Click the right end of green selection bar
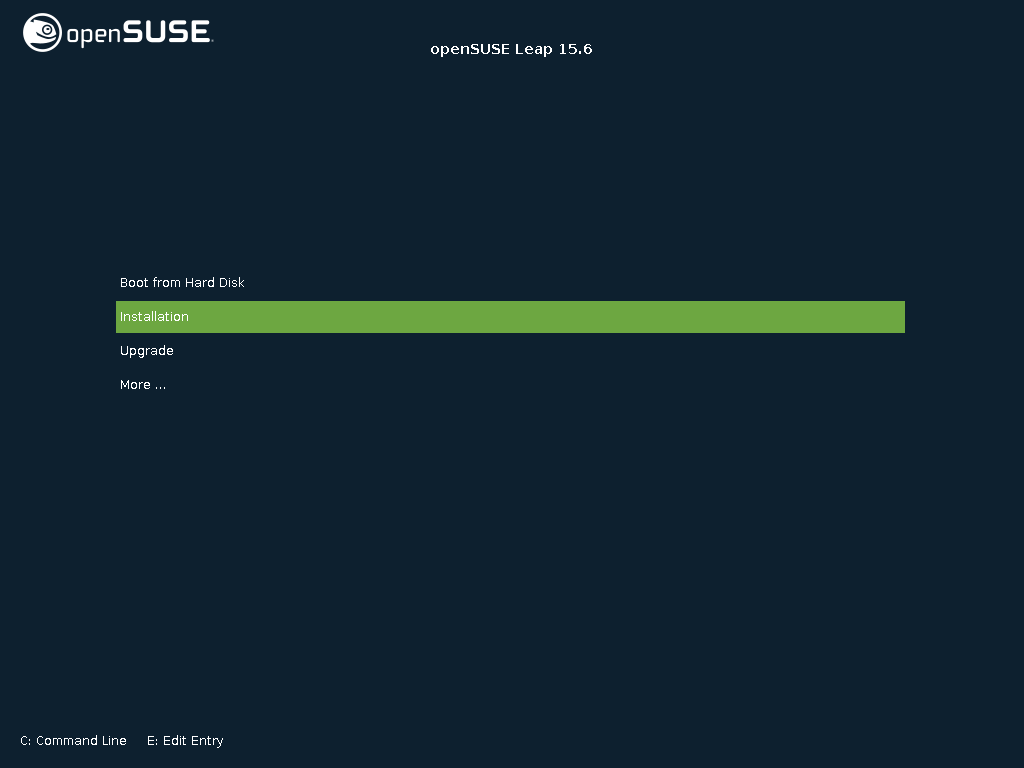The height and width of the screenshot is (768, 1024). [895, 317]
